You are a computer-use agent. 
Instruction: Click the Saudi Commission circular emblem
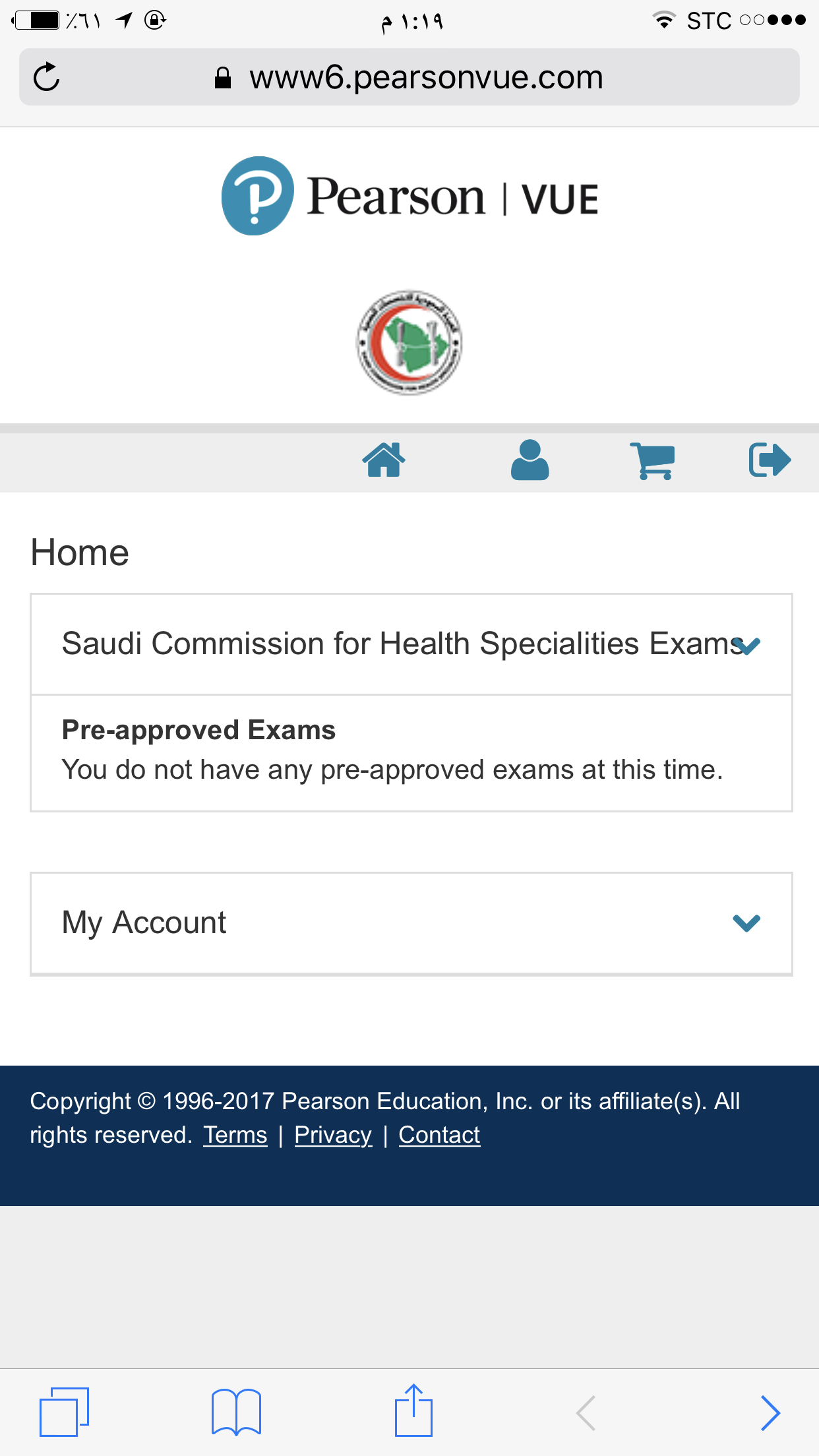[x=409, y=342]
